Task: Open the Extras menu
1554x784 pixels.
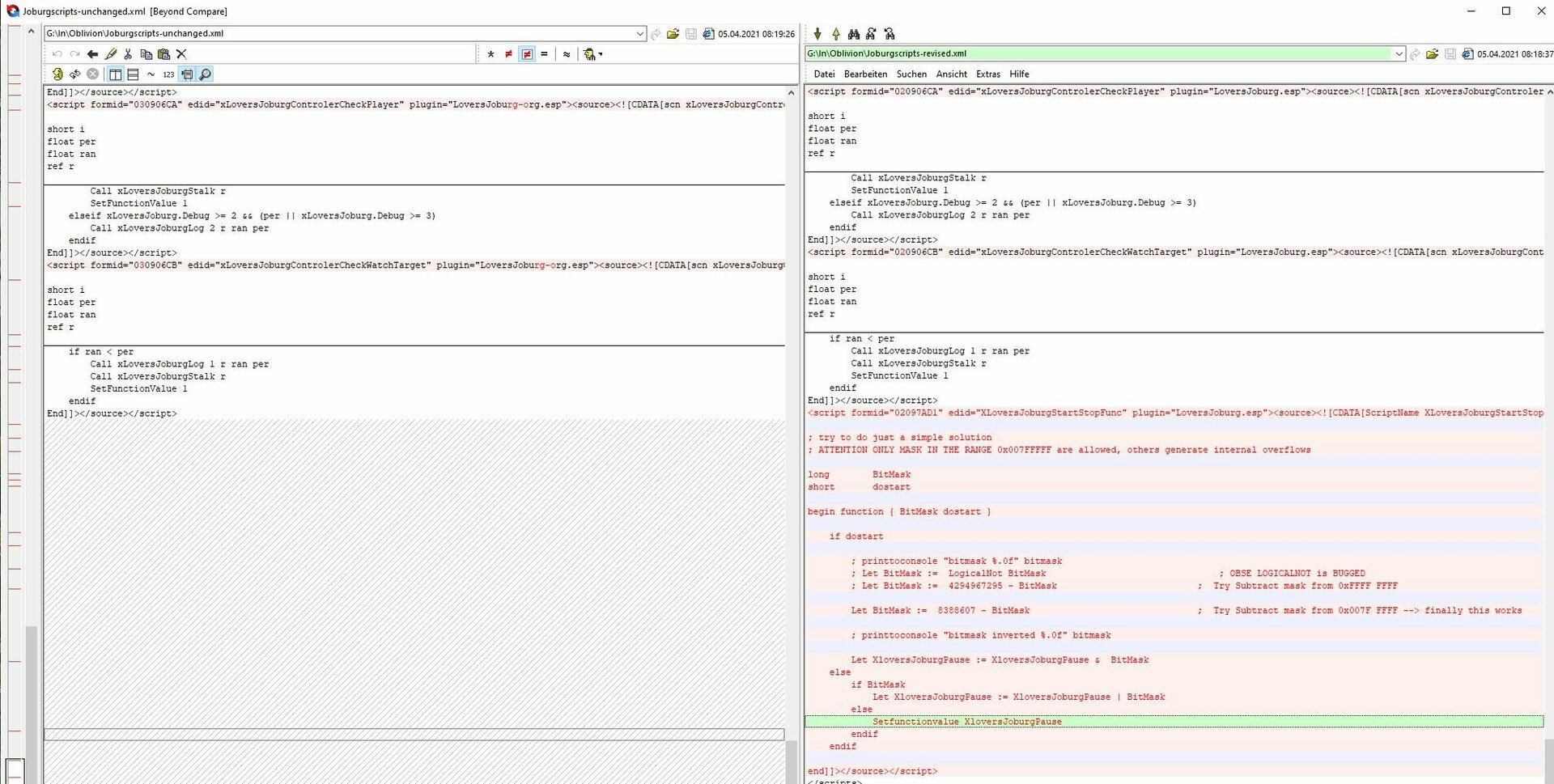Action: (x=988, y=74)
